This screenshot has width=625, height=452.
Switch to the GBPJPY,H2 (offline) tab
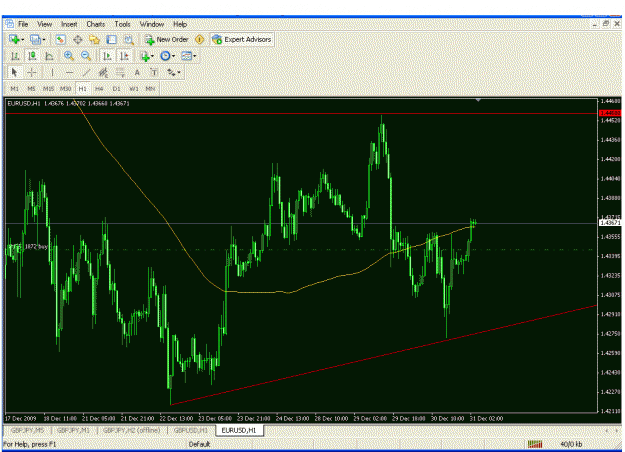click(x=131, y=430)
